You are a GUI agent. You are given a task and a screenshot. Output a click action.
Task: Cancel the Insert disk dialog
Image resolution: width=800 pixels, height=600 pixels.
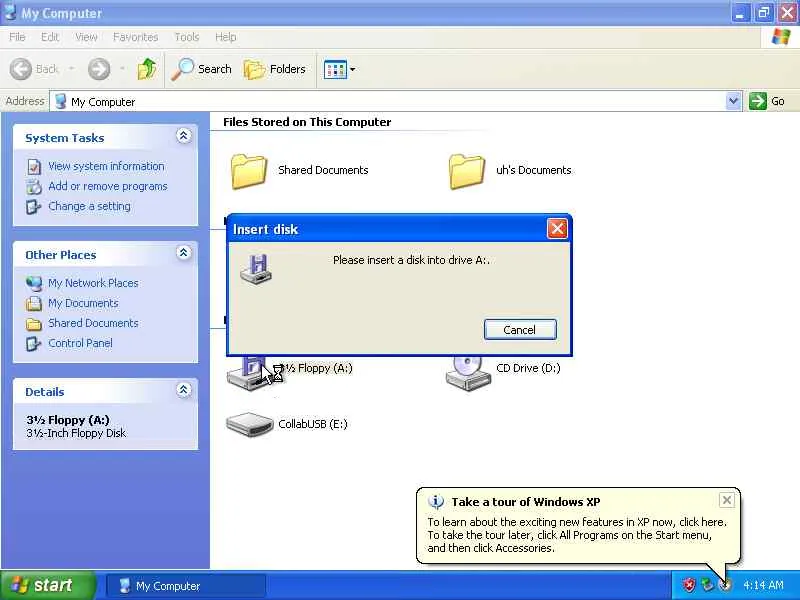tap(520, 330)
